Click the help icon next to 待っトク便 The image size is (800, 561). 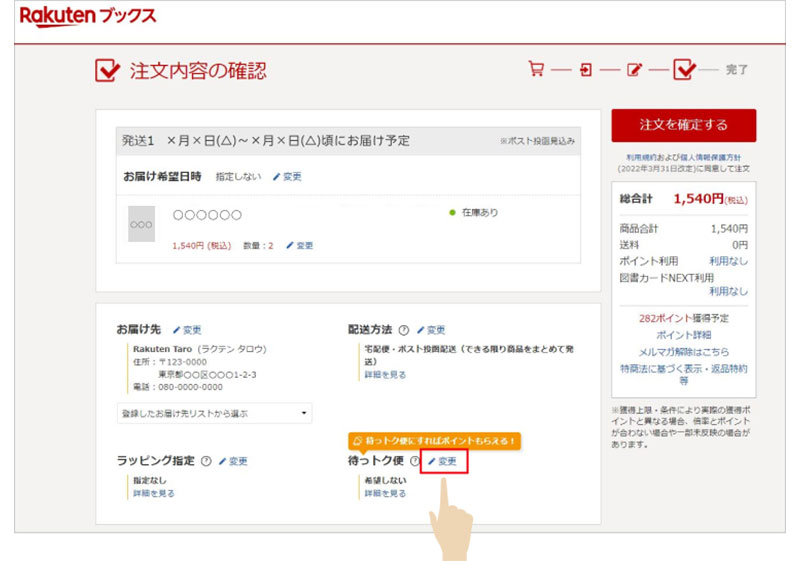tap(415, 461)
